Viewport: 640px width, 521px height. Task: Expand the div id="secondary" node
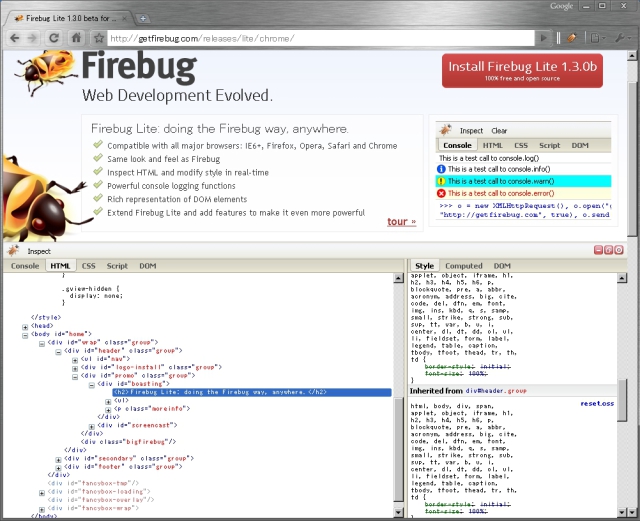[x=58, y=460]
